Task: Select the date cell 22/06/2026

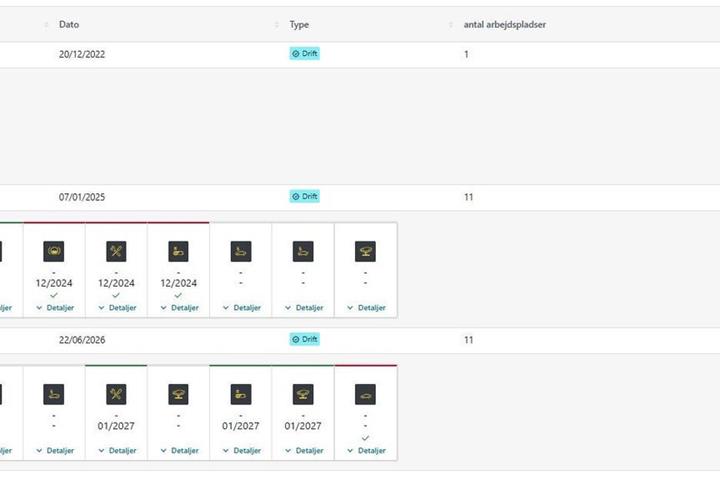Action: click(x=82, y=340)
